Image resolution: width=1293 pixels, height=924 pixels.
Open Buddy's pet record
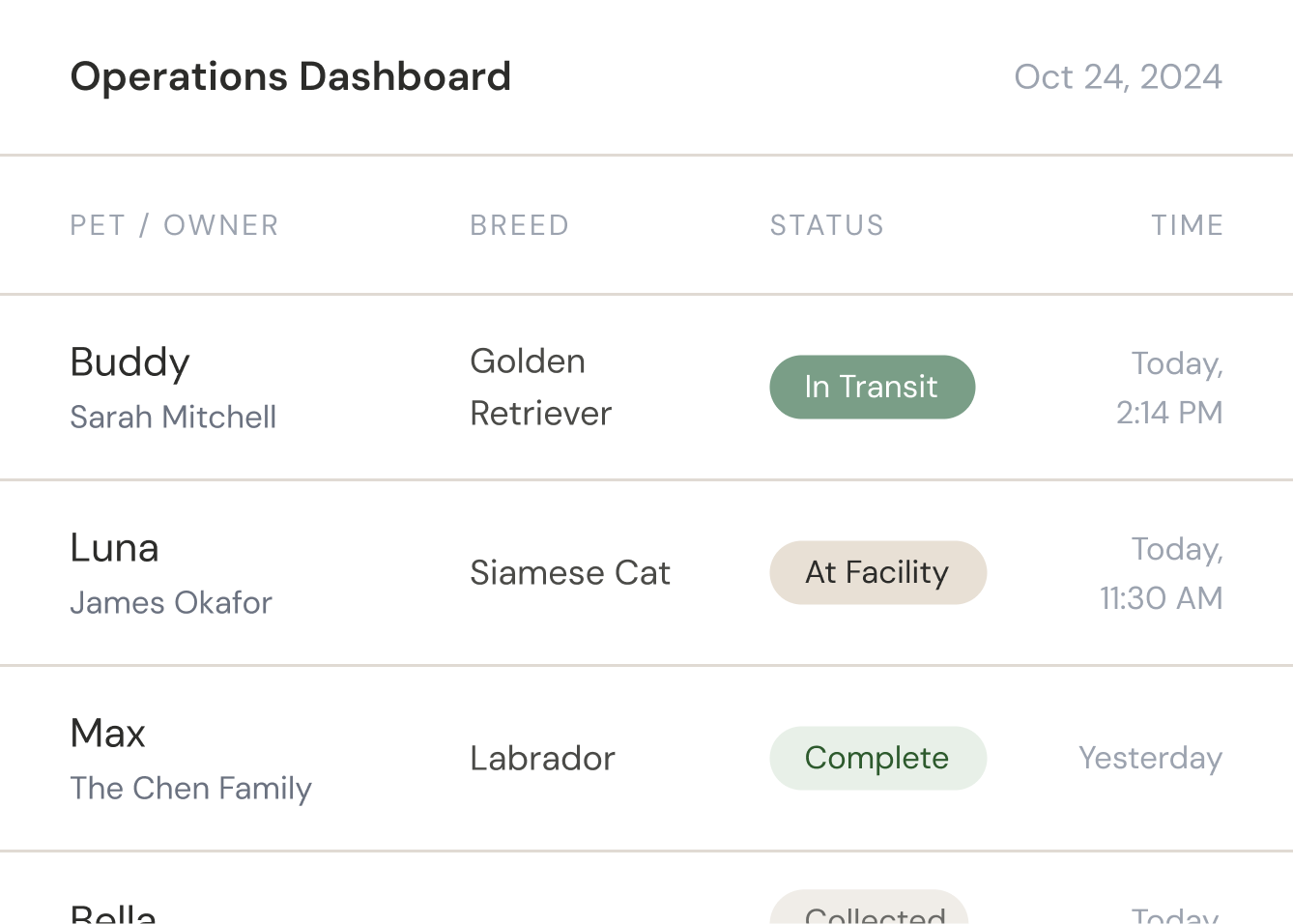[129, 362]
